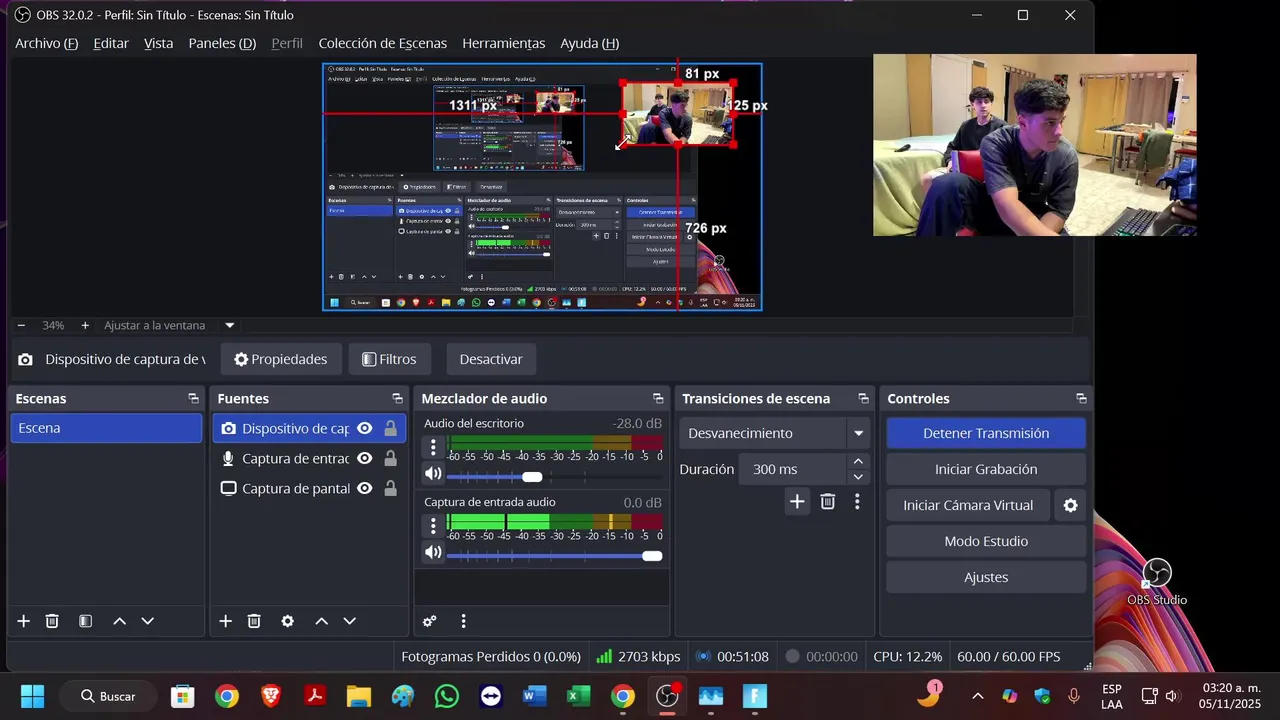
Task: Increase transition duration stepper up
Action: click(858, 461)
